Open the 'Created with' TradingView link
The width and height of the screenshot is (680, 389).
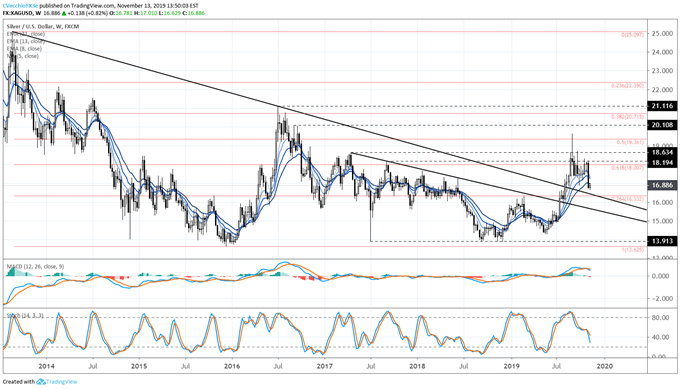tap(40, 382)
